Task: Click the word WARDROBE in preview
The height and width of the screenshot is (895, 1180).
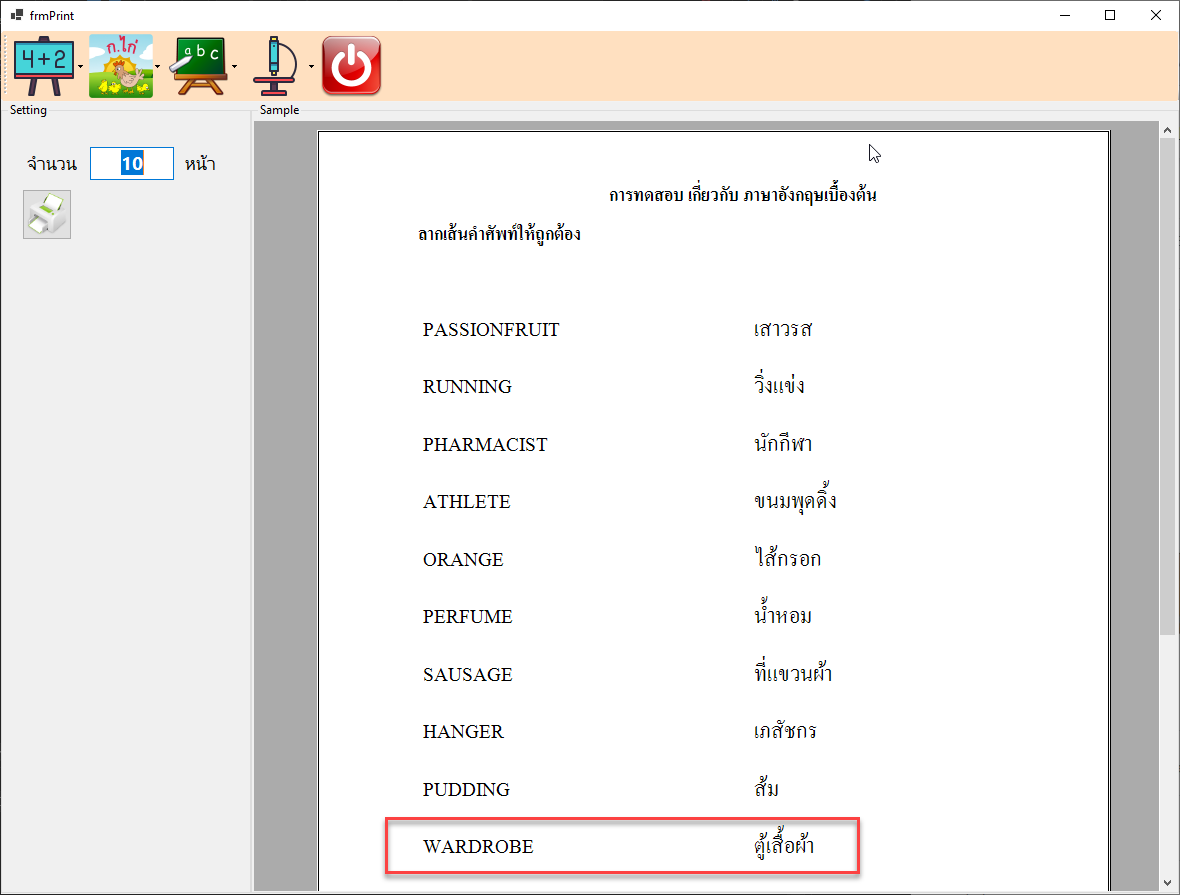Action: (478, 848)
